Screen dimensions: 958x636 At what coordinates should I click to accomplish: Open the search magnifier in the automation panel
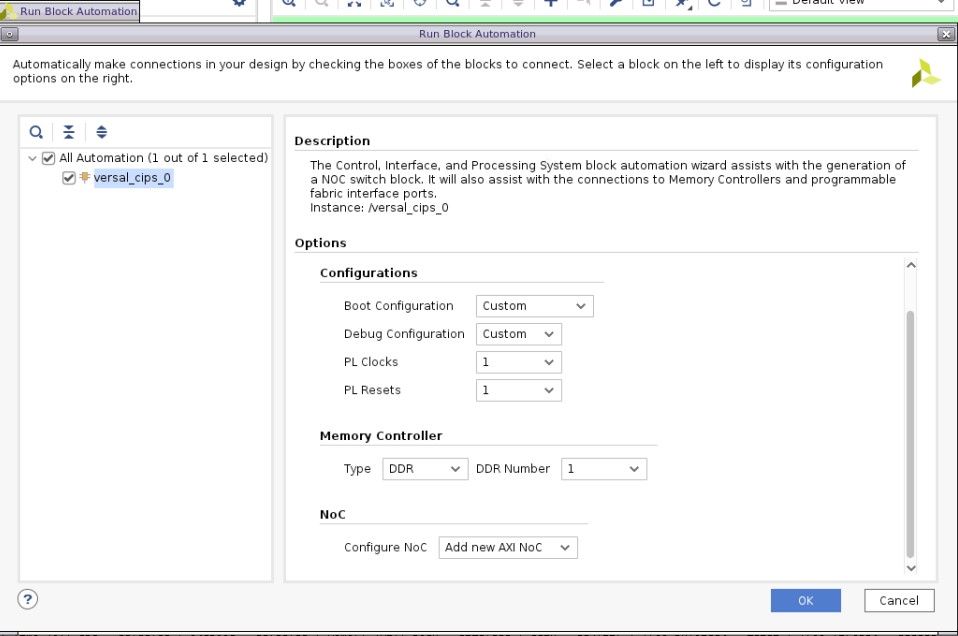tap(36, 131)
